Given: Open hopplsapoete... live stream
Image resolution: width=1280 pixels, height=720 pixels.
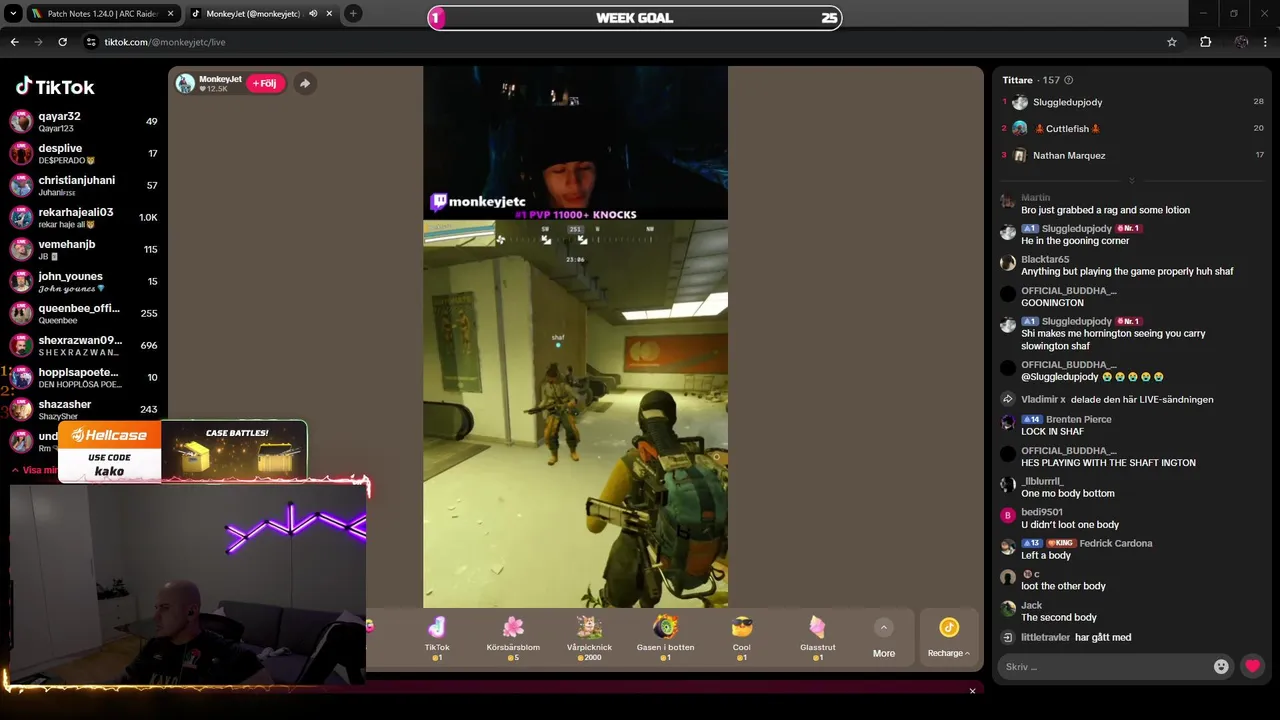Looking at the screenshot, I should point(84,378).
